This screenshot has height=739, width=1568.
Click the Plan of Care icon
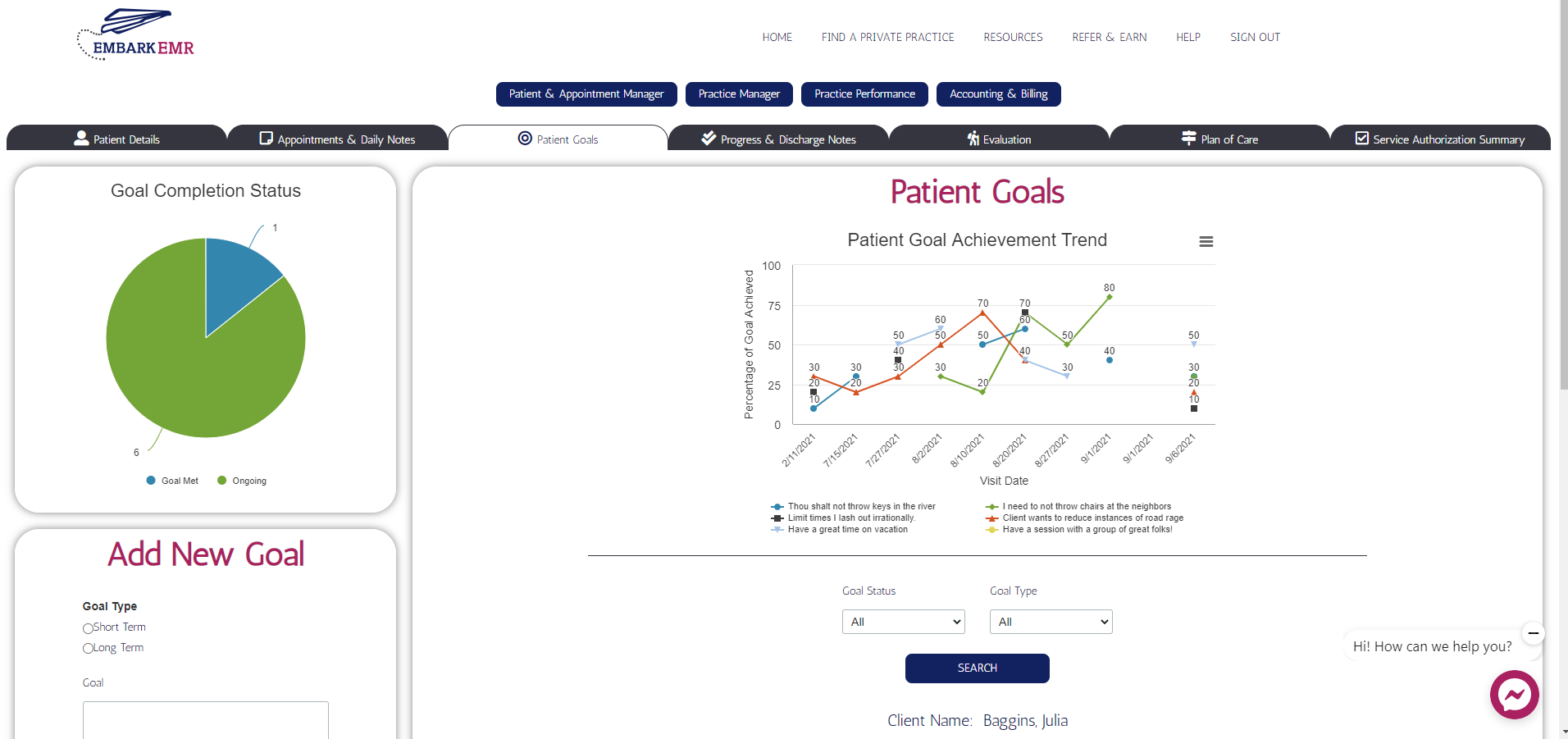click(x=1190, y=139)
